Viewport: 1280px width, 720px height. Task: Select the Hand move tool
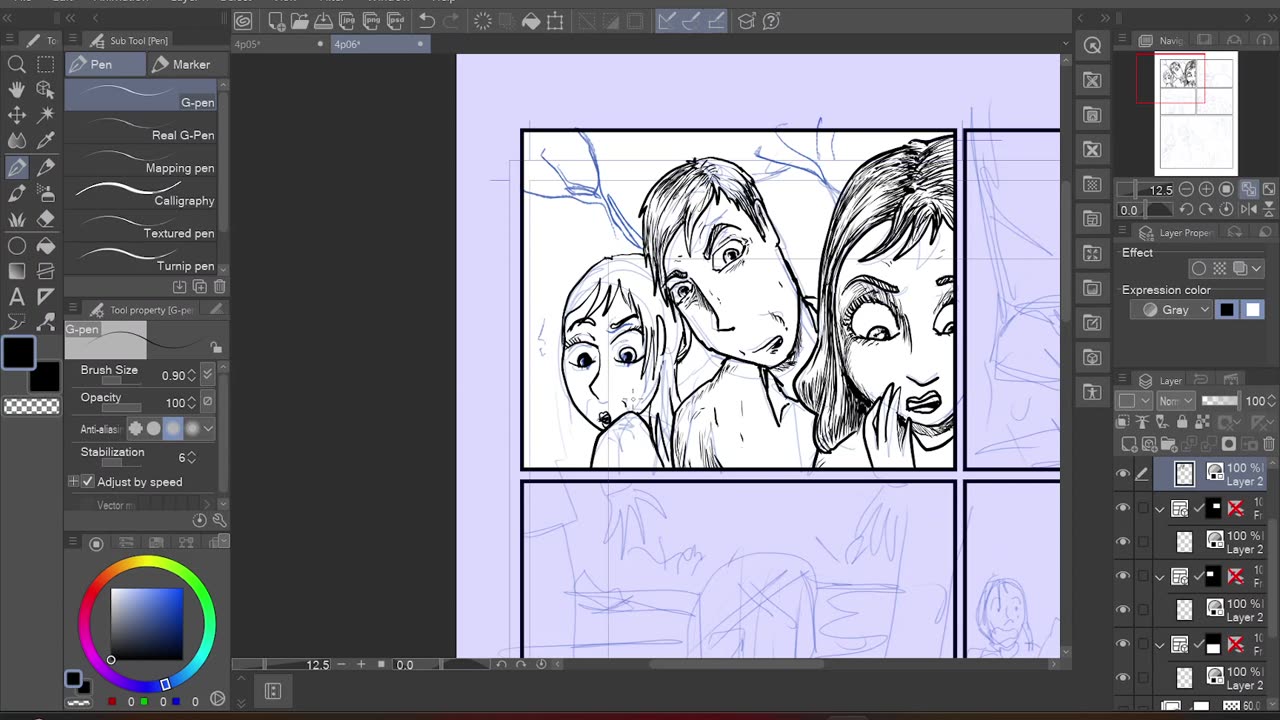coord(17,90)
